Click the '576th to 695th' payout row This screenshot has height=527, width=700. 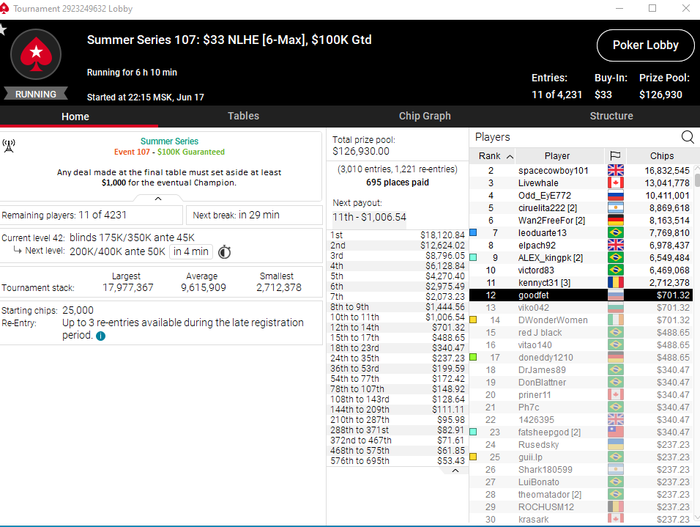[397, 461]
